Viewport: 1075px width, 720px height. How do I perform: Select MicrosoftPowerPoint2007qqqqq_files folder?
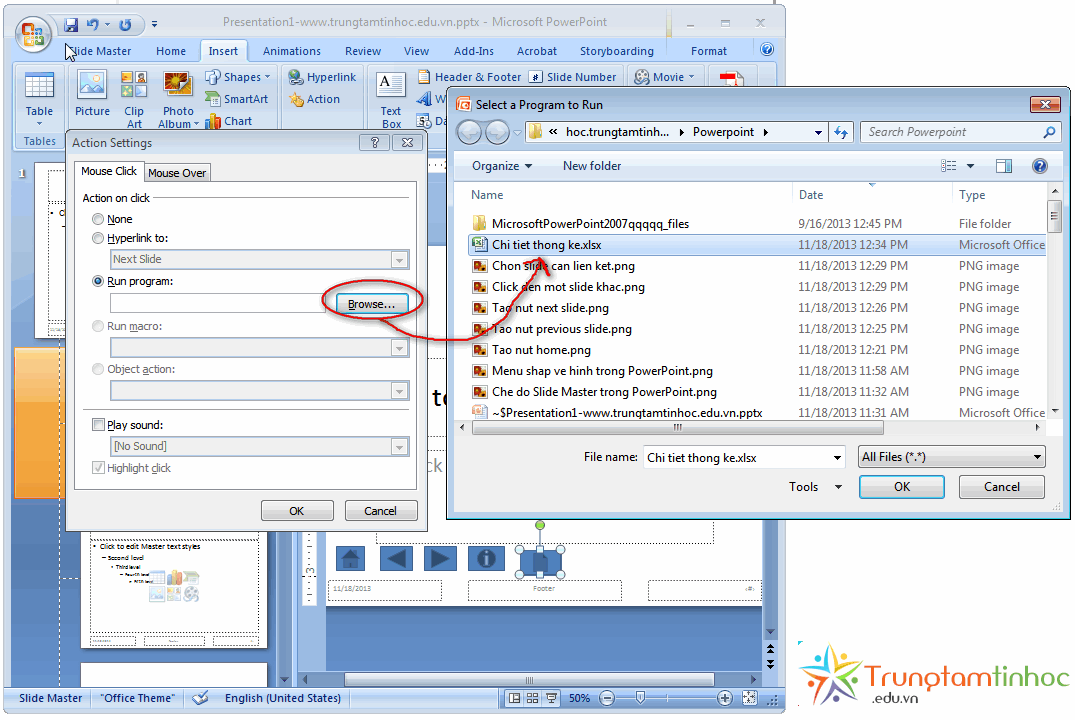pyautogui.click(x=590, y=224)
